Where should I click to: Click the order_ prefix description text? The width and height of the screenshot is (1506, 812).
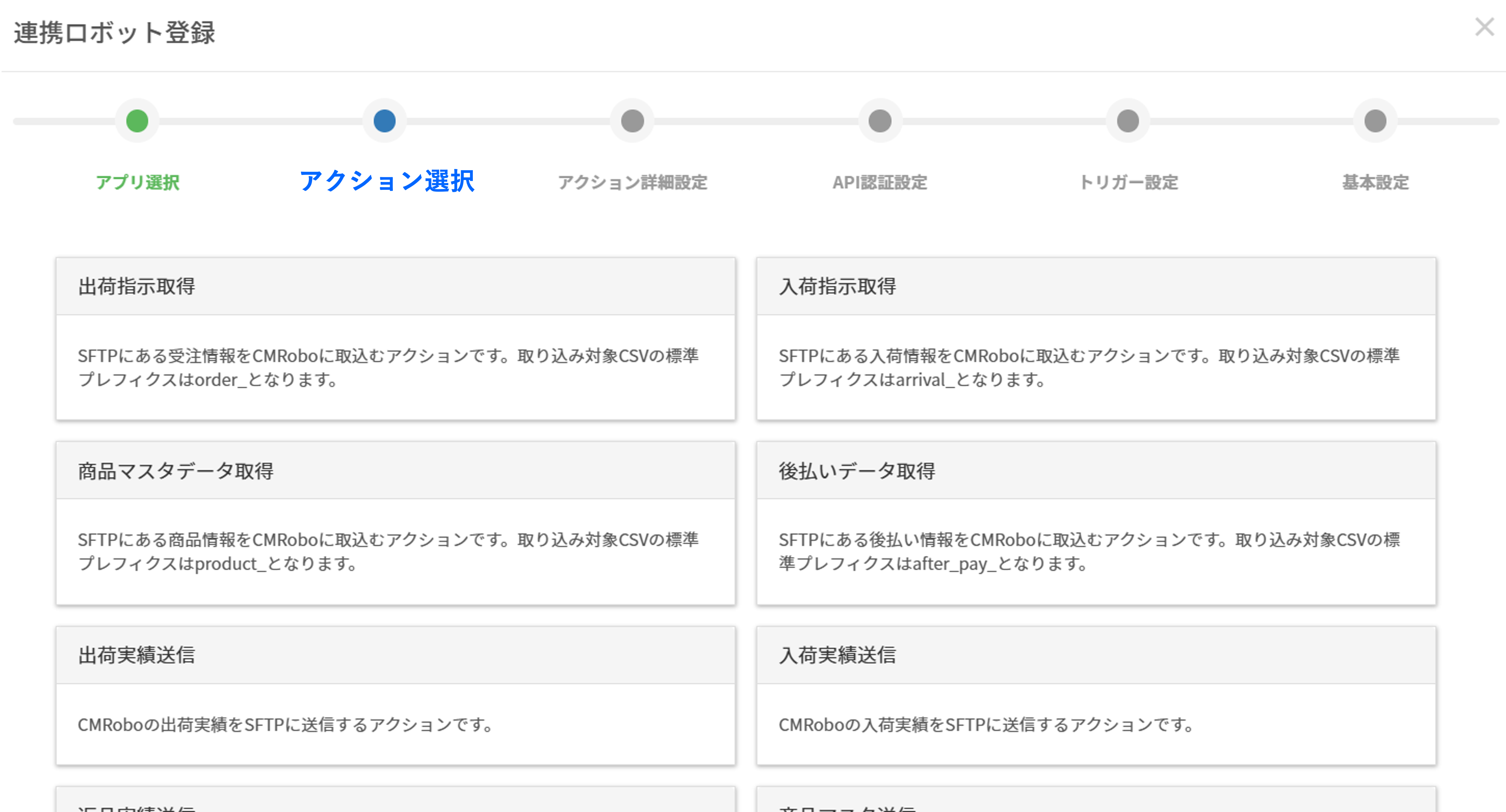click(388, 367)
